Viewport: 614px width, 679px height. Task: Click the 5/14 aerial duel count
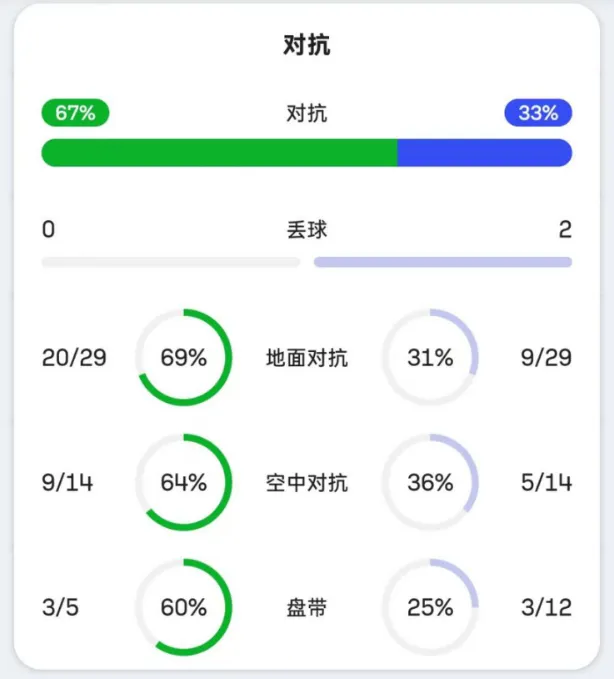pyautogui.click(x=546, y=483)
